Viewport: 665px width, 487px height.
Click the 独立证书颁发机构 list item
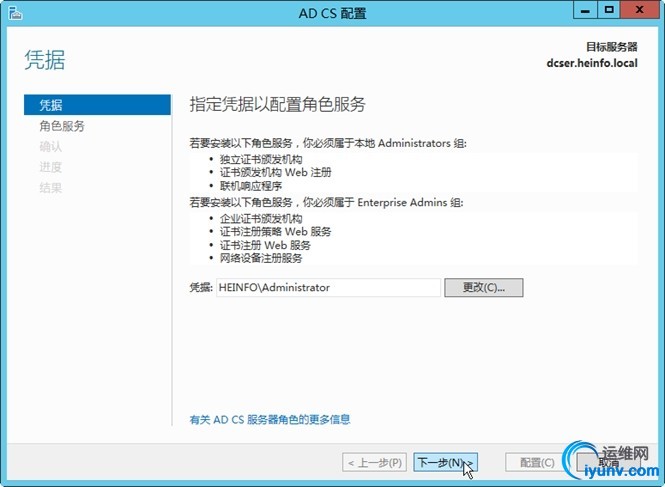click(261, 160)
